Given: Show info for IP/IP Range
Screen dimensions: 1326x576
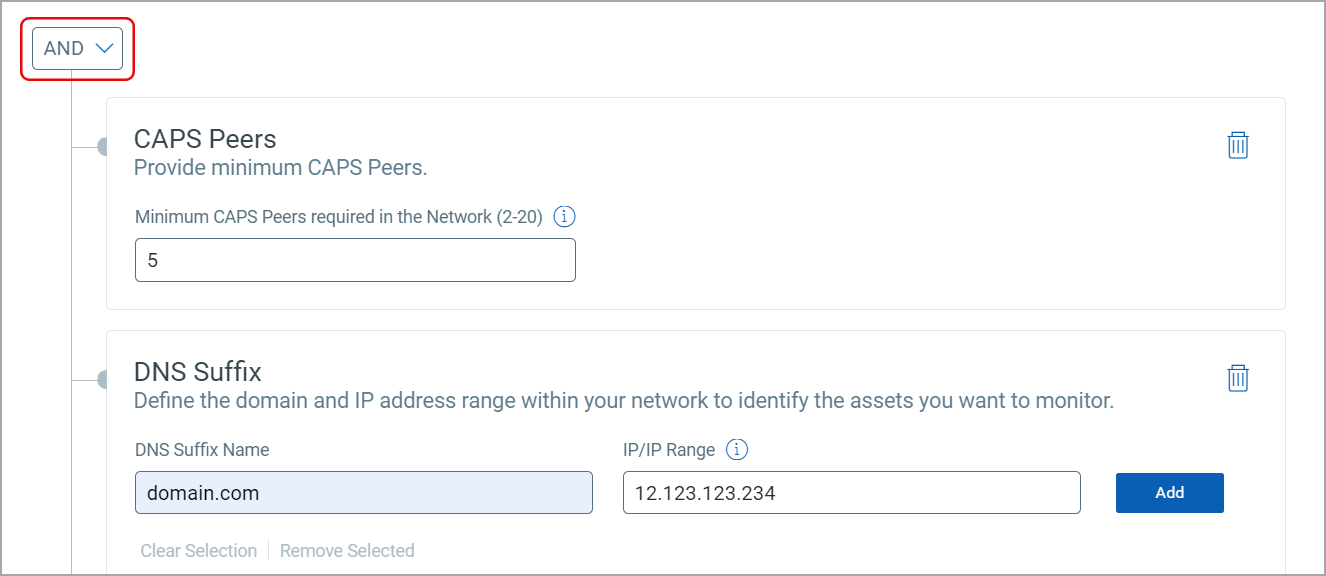Looking at the screenshot, I should point(737,450).
